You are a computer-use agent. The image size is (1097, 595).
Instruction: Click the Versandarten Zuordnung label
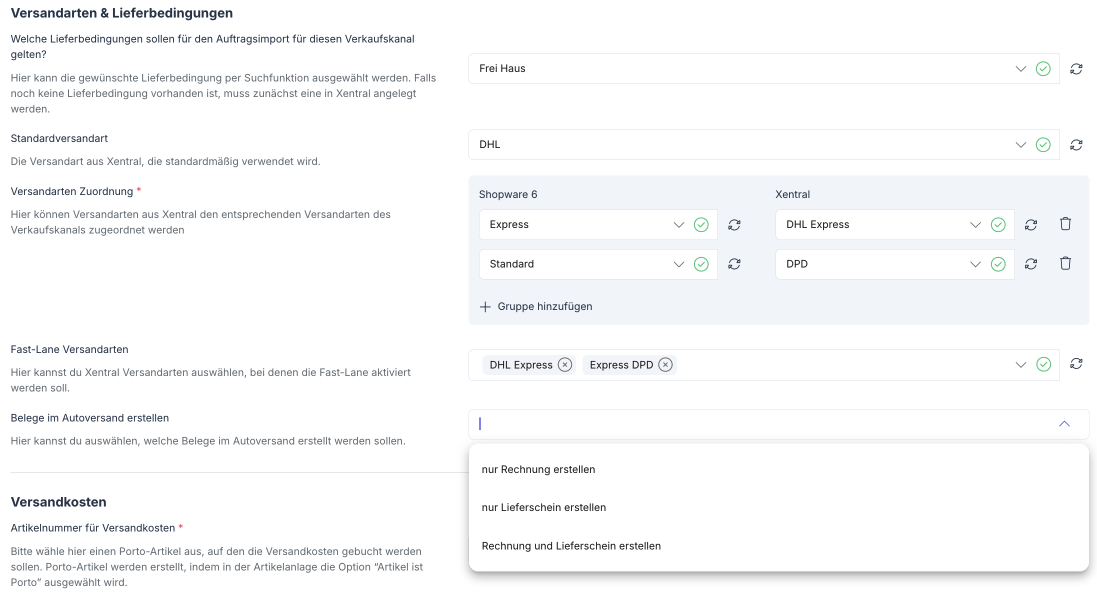[71, 192]
